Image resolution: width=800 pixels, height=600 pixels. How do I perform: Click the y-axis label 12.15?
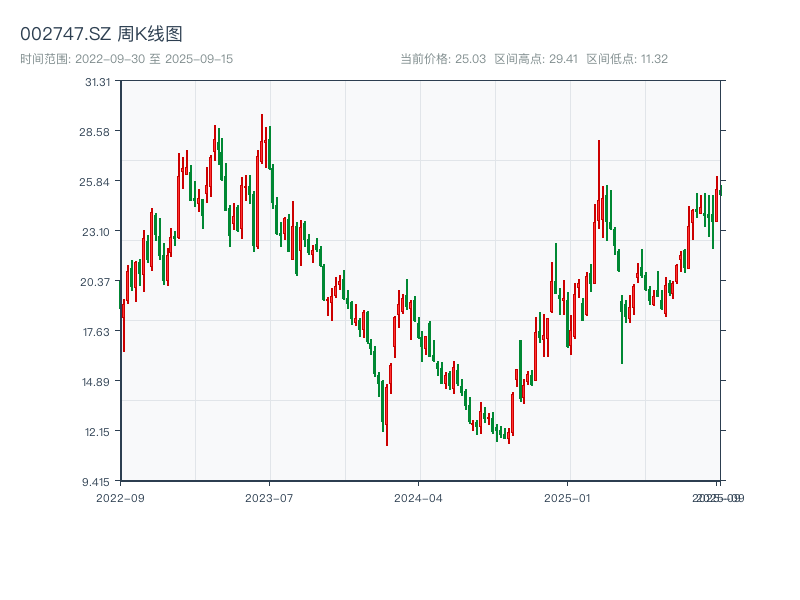(x=97, y=432)
